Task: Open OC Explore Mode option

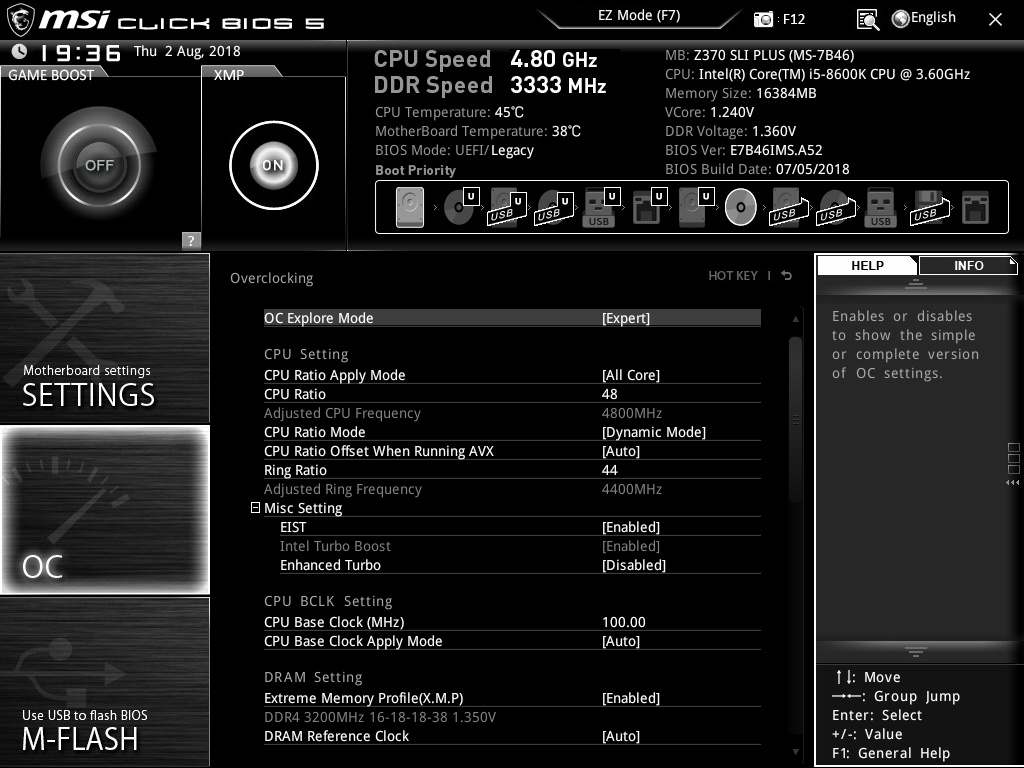Action: pos(512,318)
